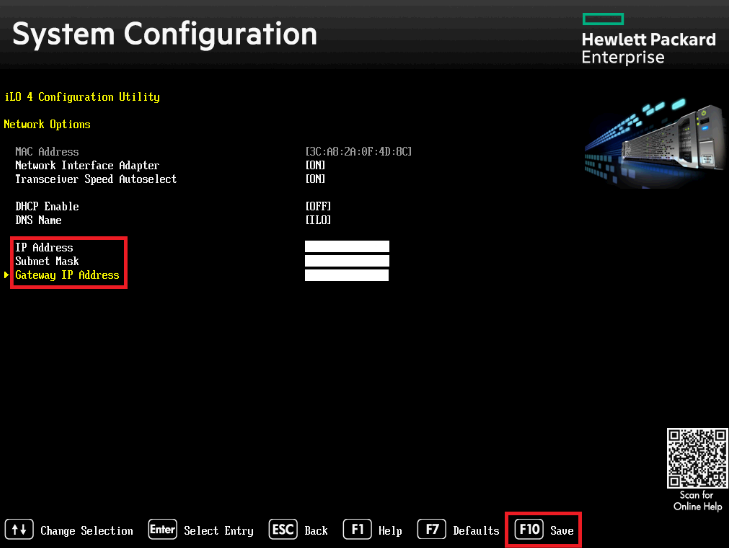Select the DNS Name [ILO] value
This screenshot has width=729, height=548.
(318, 220)
